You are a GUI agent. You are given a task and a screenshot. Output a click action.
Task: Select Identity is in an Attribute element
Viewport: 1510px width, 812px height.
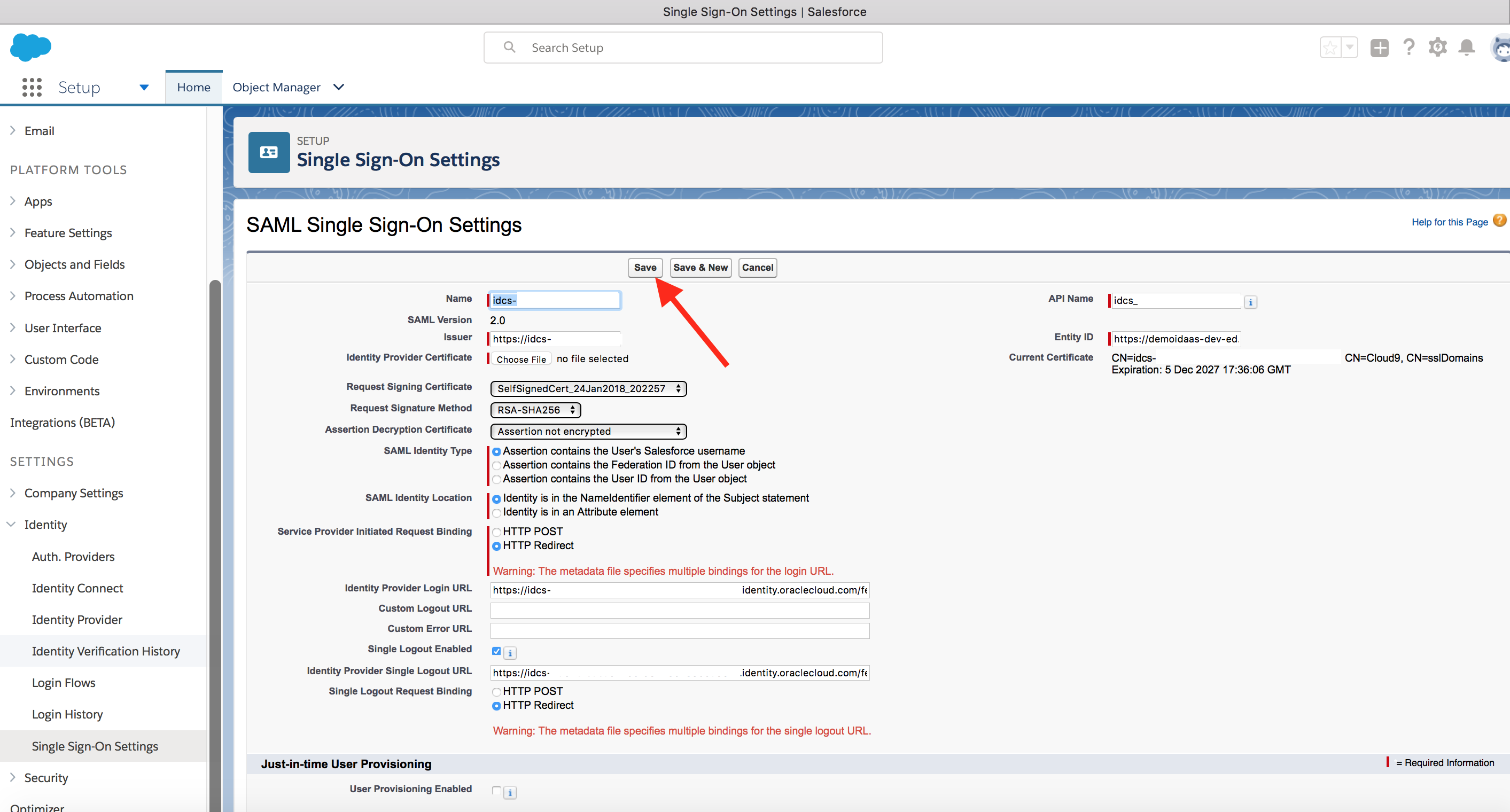point(496,513)
